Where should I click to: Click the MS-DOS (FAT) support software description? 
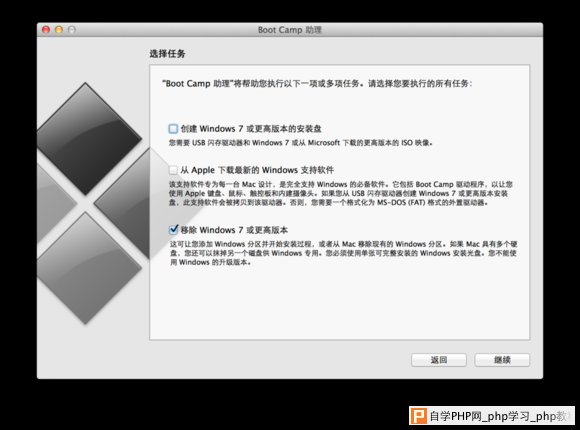(x=341, y=193)
